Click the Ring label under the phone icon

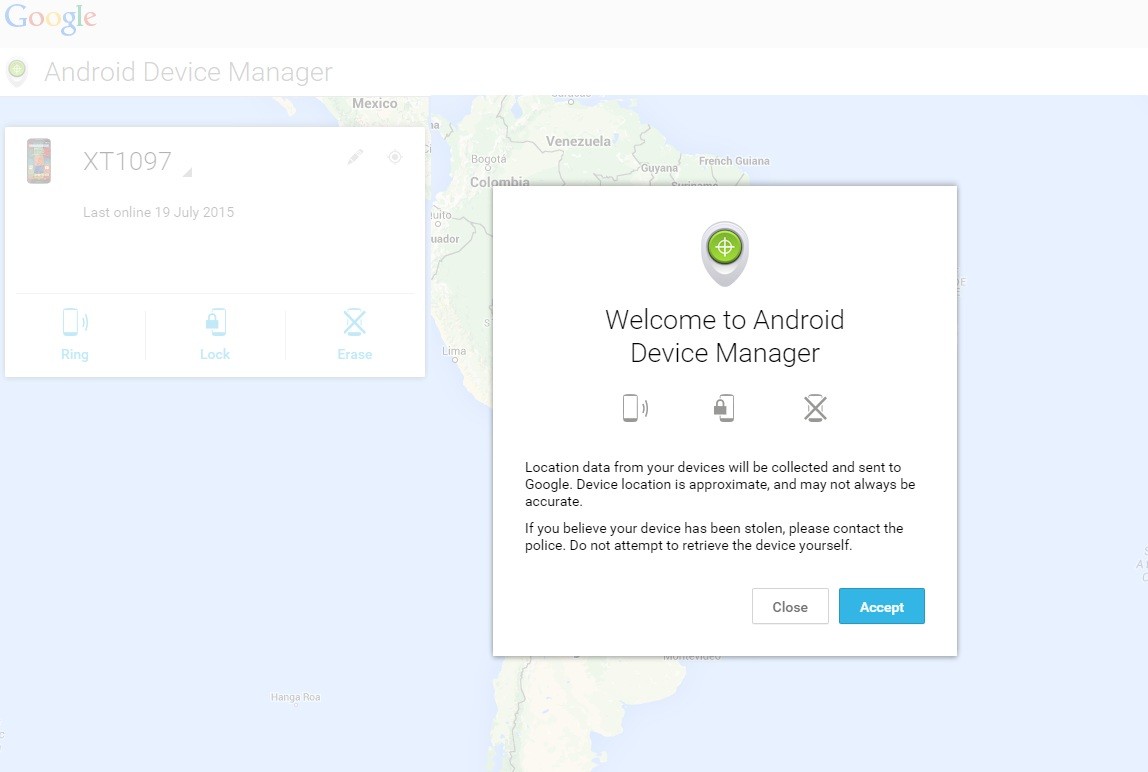(x=75, y=354)
